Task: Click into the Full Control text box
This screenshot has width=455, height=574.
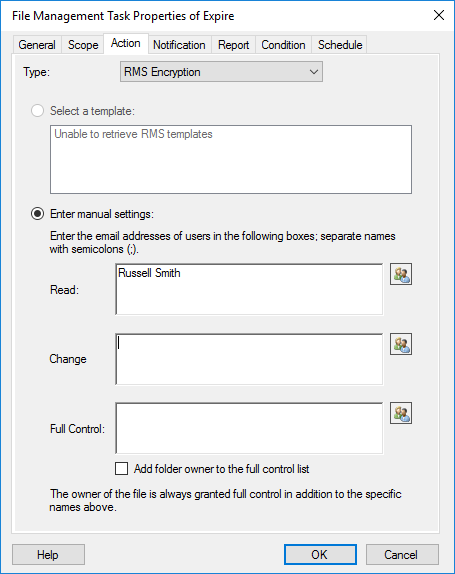Action: tap(249, 428)
